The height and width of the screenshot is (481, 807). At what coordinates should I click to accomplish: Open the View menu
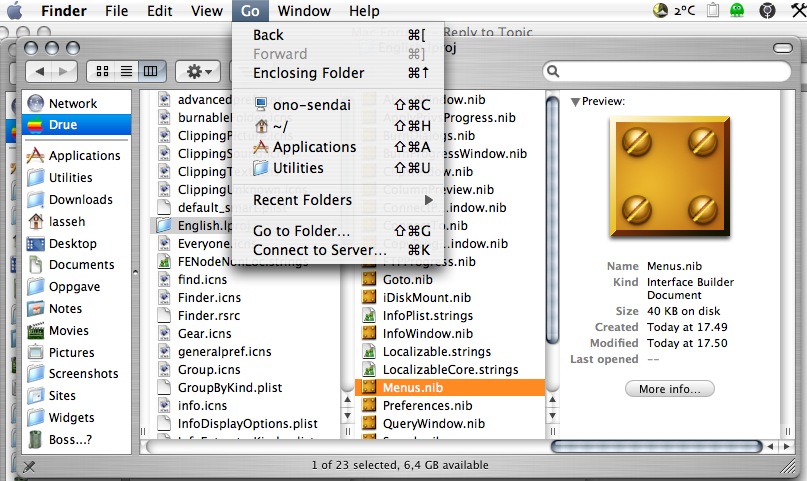click(x=207, y=11)
